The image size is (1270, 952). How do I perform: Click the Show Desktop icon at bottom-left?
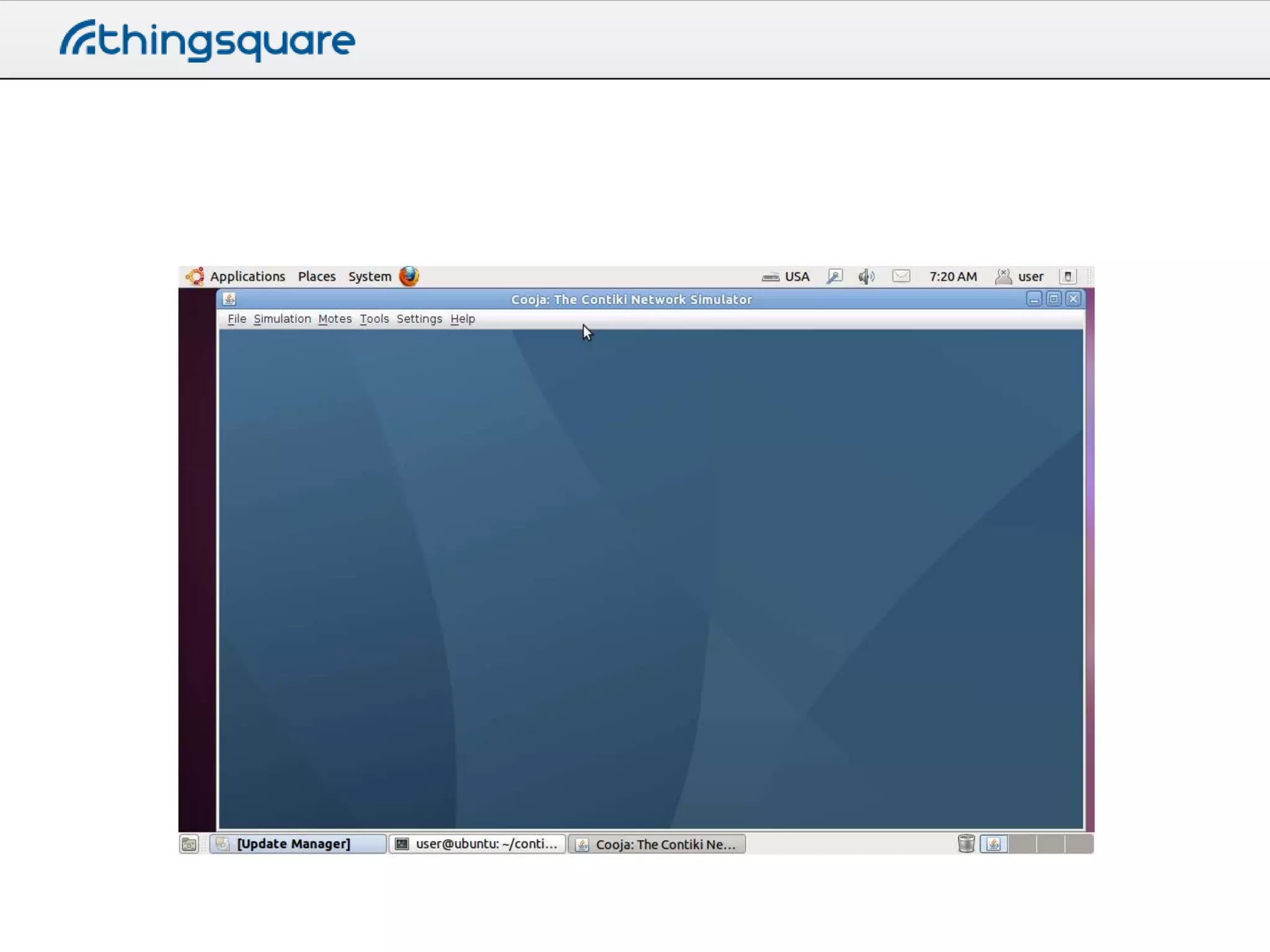click(189, 844)
